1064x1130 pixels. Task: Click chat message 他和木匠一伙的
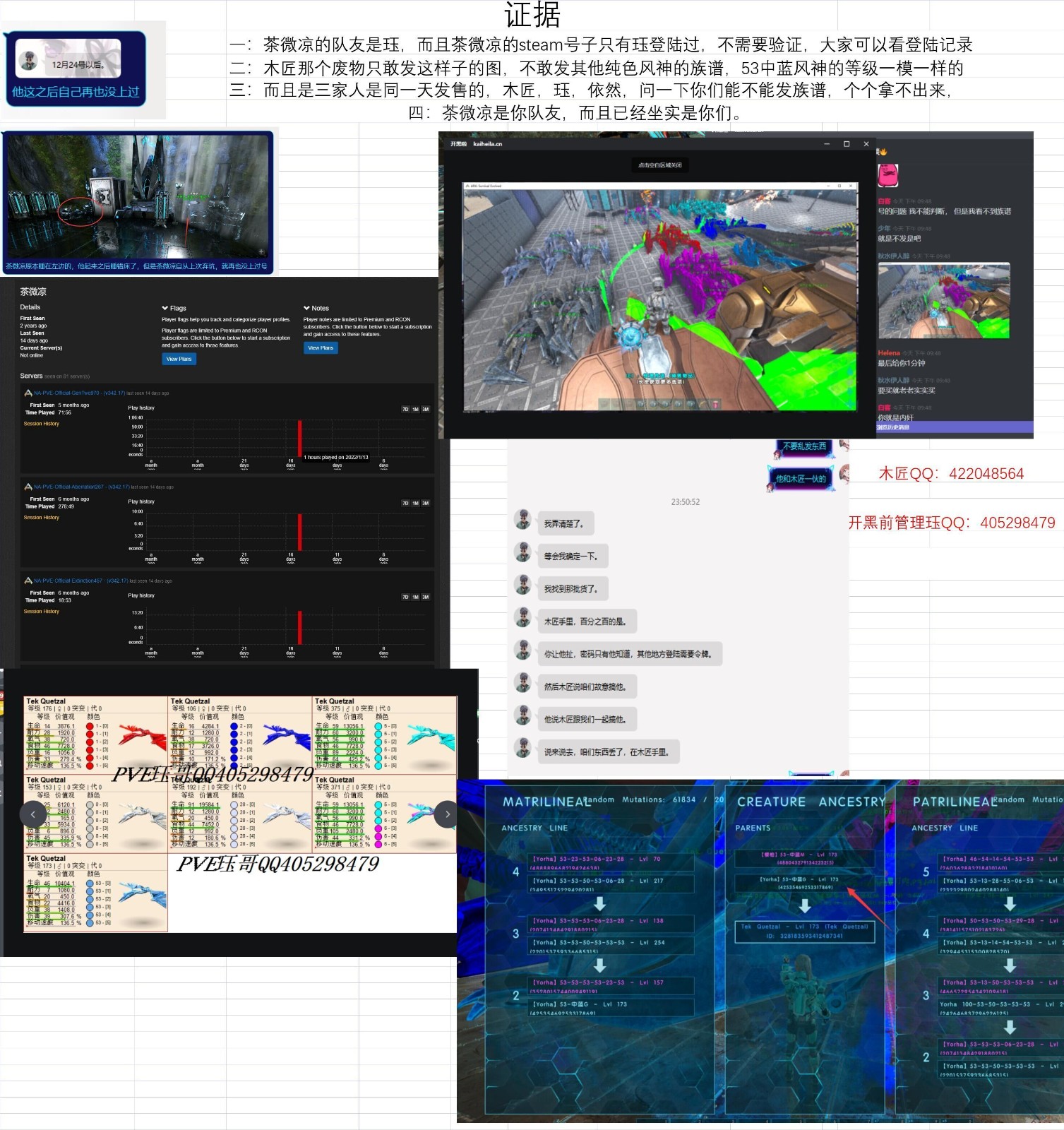pyautogui.click(x=801, y=478)
